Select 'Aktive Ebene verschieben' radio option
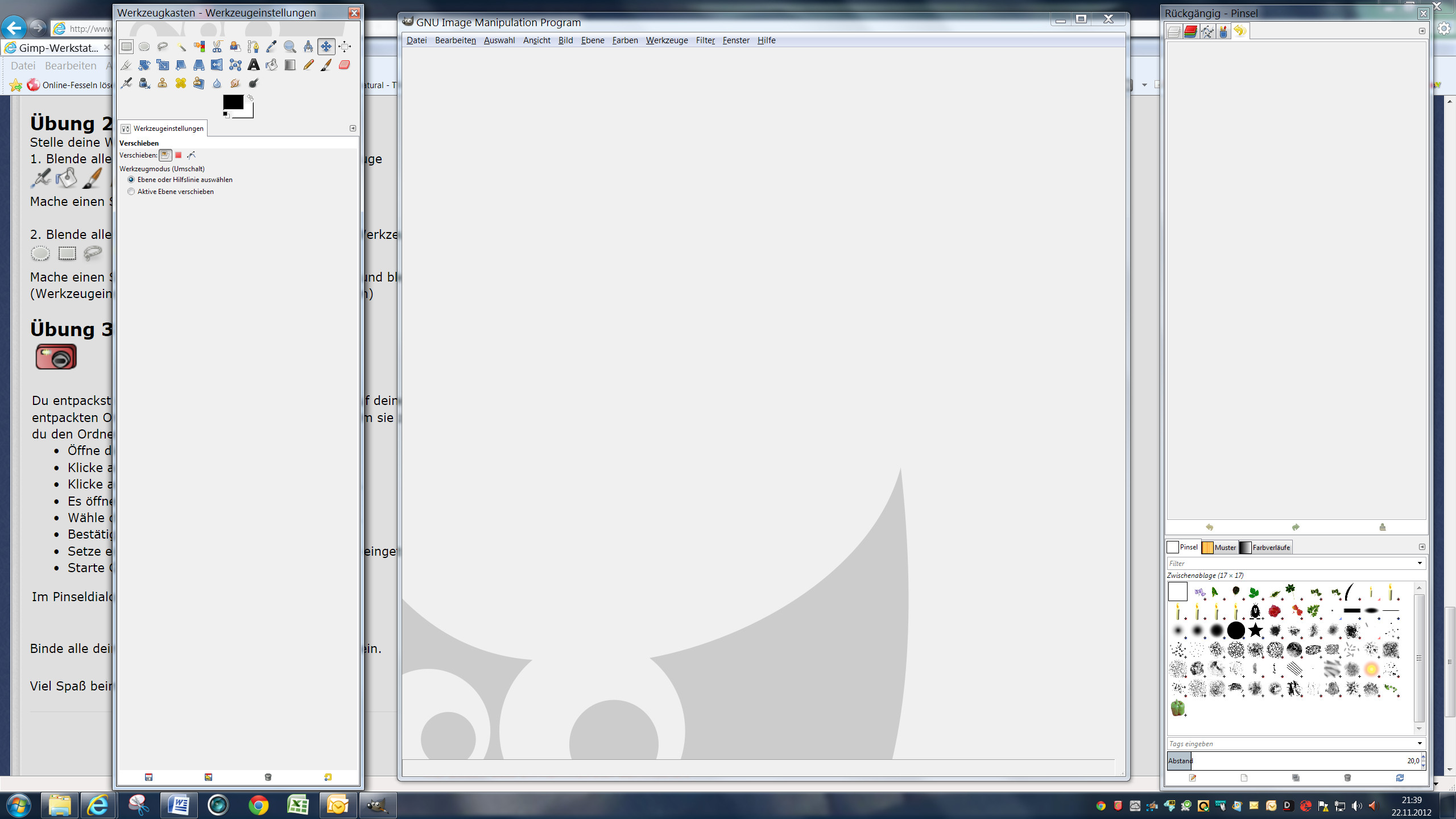1456x819 pixels. click(x=131, y=192)
